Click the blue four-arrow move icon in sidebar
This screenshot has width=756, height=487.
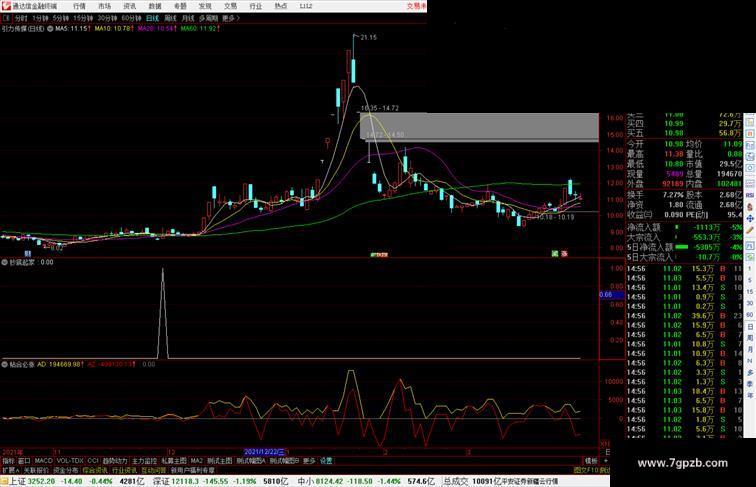pos(750,218)
